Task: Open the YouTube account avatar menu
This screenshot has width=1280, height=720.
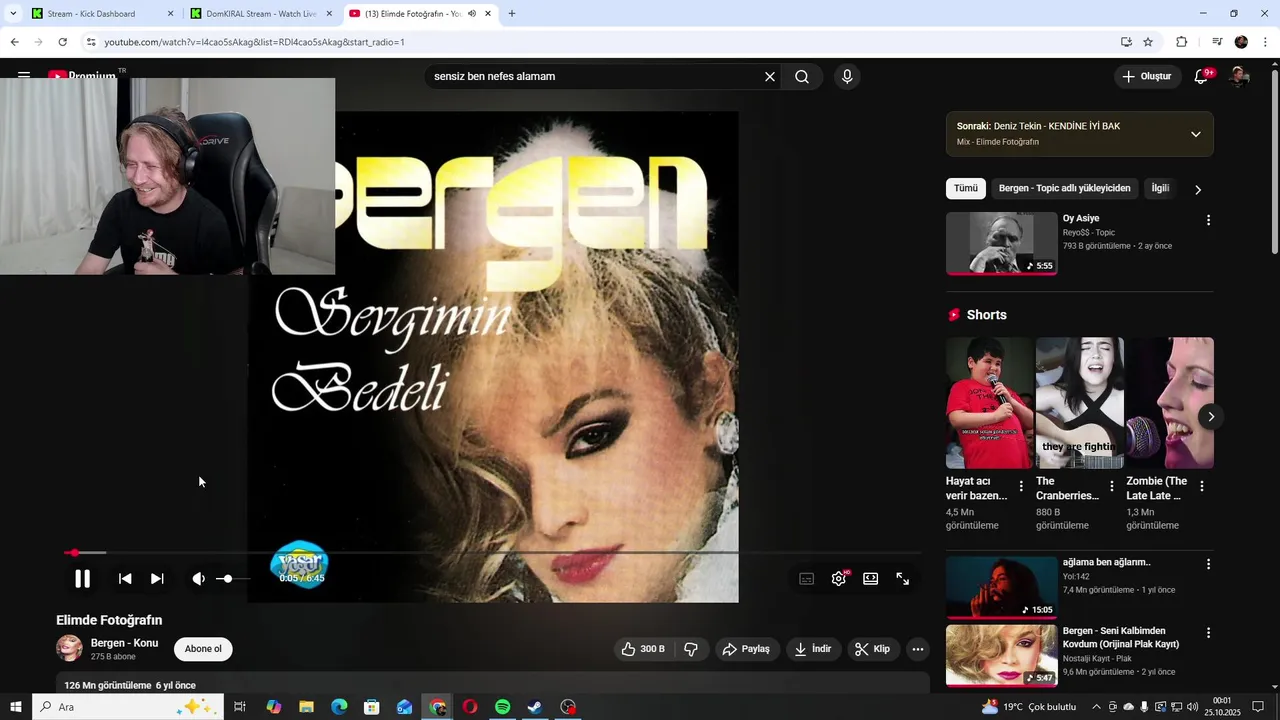Action: coord(1239,76)
